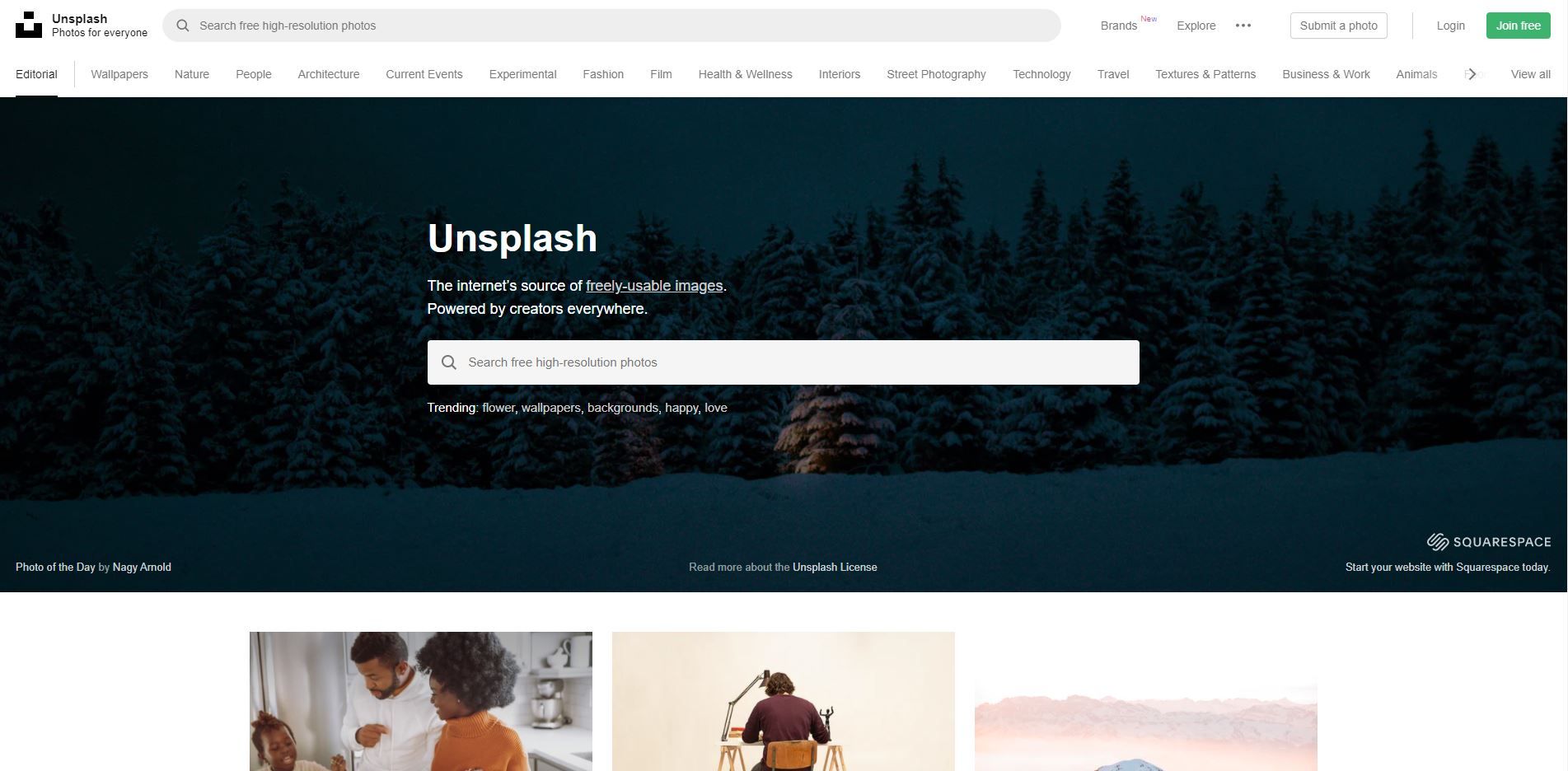Click the Squarespace logo
This screenshot has height=771, width=1568.
click(1489, 541)
